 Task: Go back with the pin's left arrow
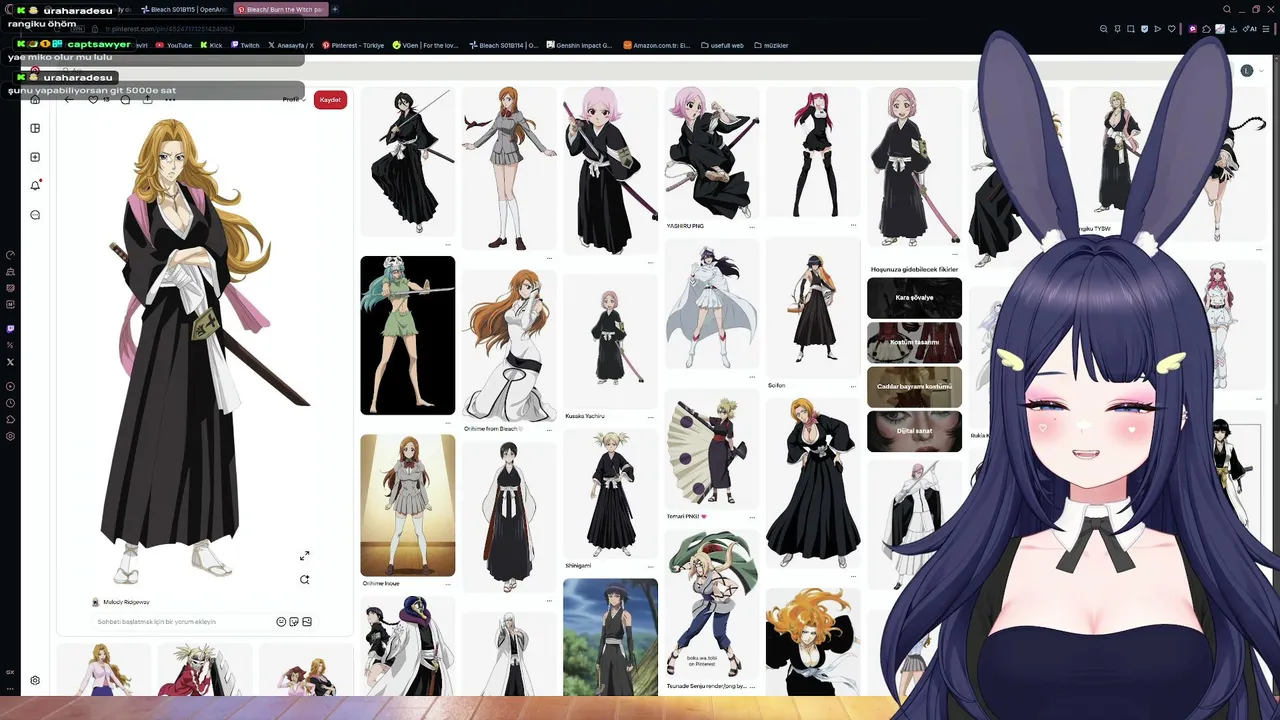69,100
